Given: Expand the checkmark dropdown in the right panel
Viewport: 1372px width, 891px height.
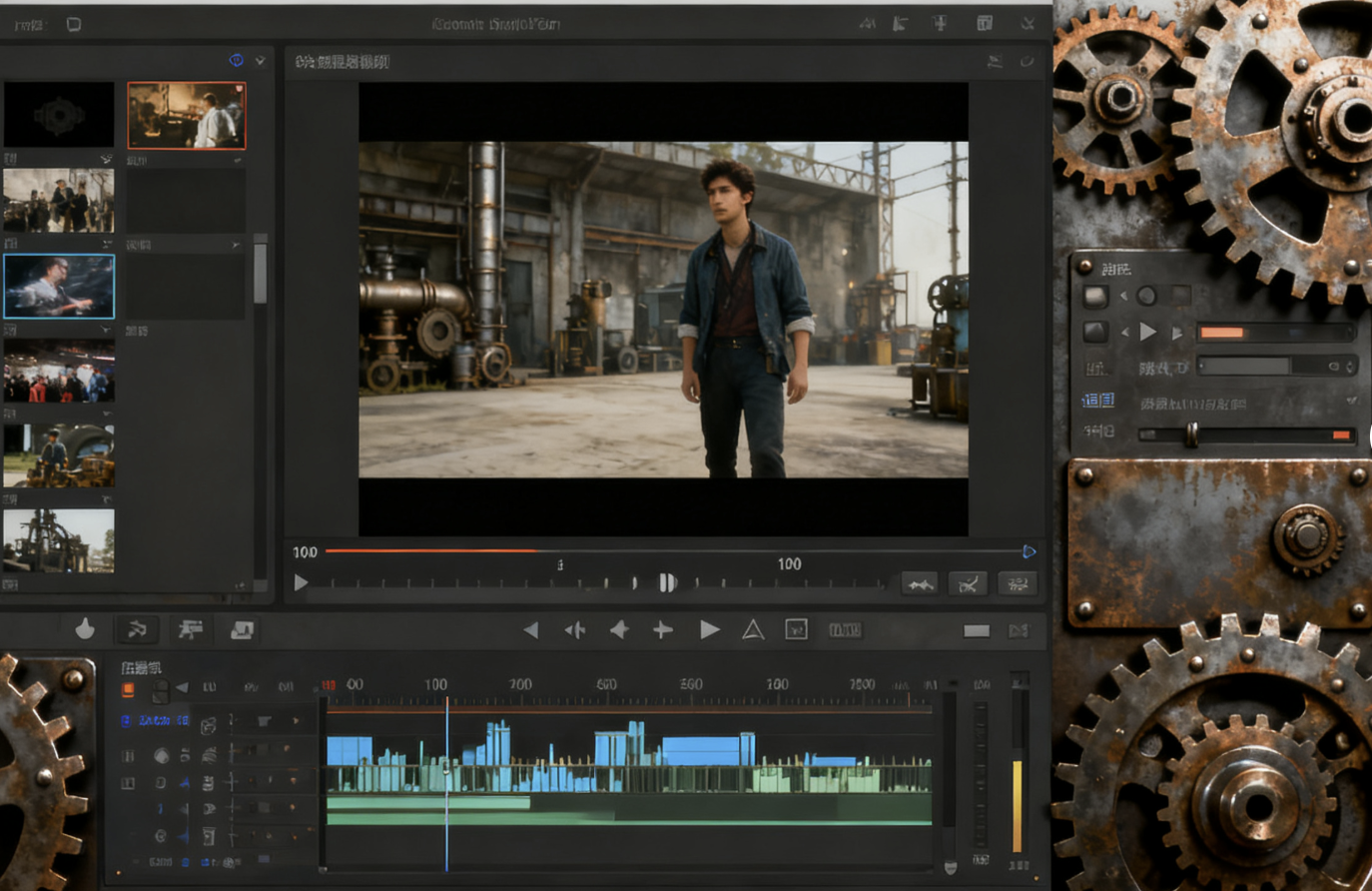Looking at the screenshot, I should pos(1351,401).
